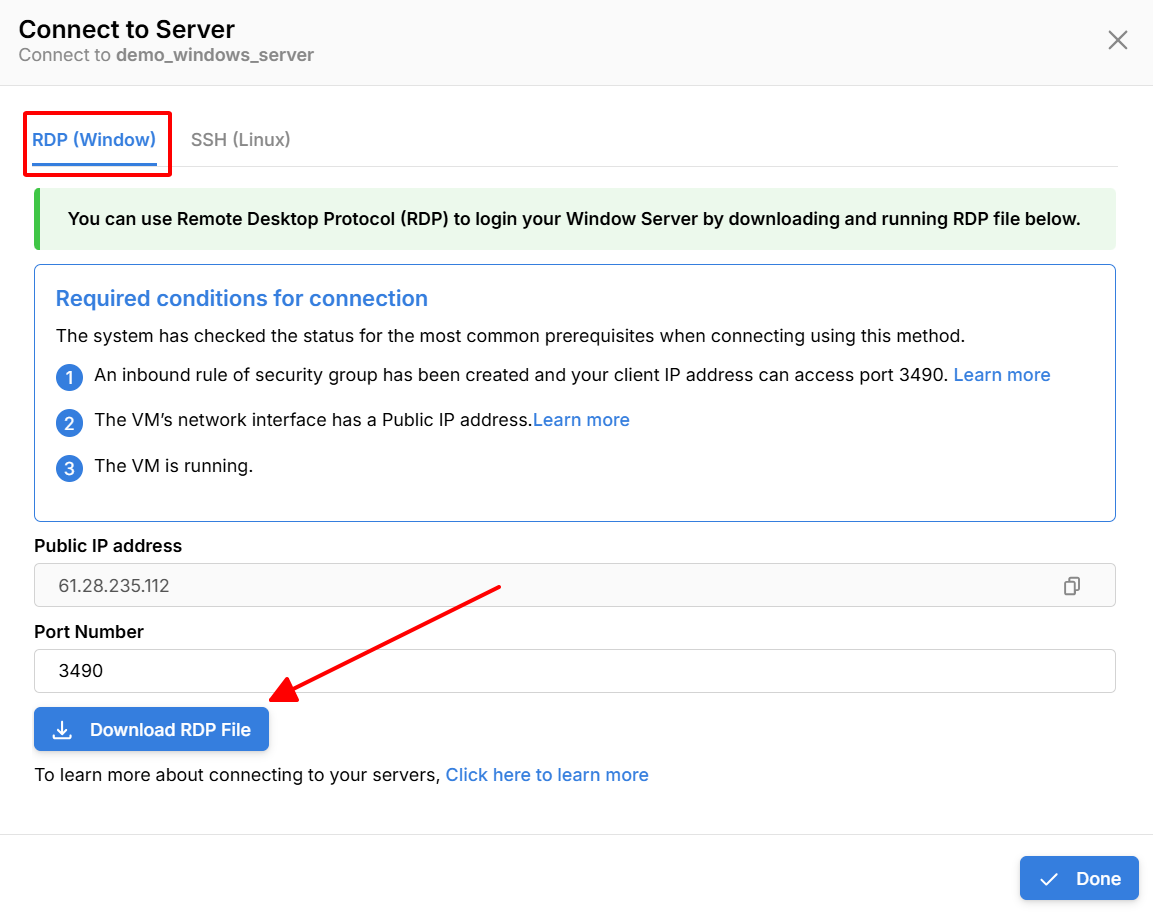The height and width of the screenshot is (914, 1153).
Task: Copy the public IP address
Action: [x=1071, y=586]
